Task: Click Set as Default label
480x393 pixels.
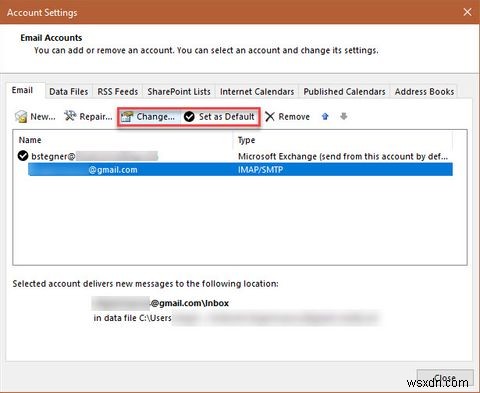Action: (x=227, y=117)
